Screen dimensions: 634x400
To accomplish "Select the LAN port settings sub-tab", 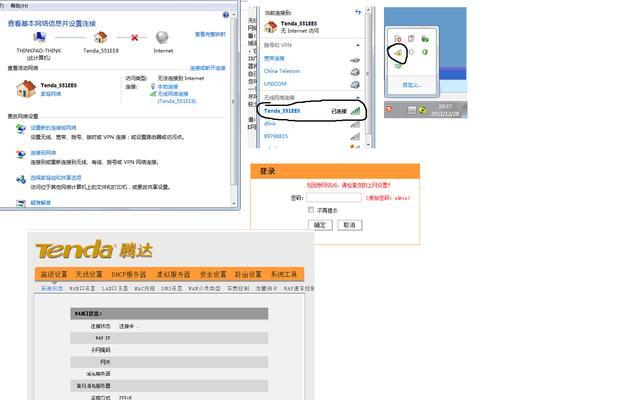I will 114,288.
